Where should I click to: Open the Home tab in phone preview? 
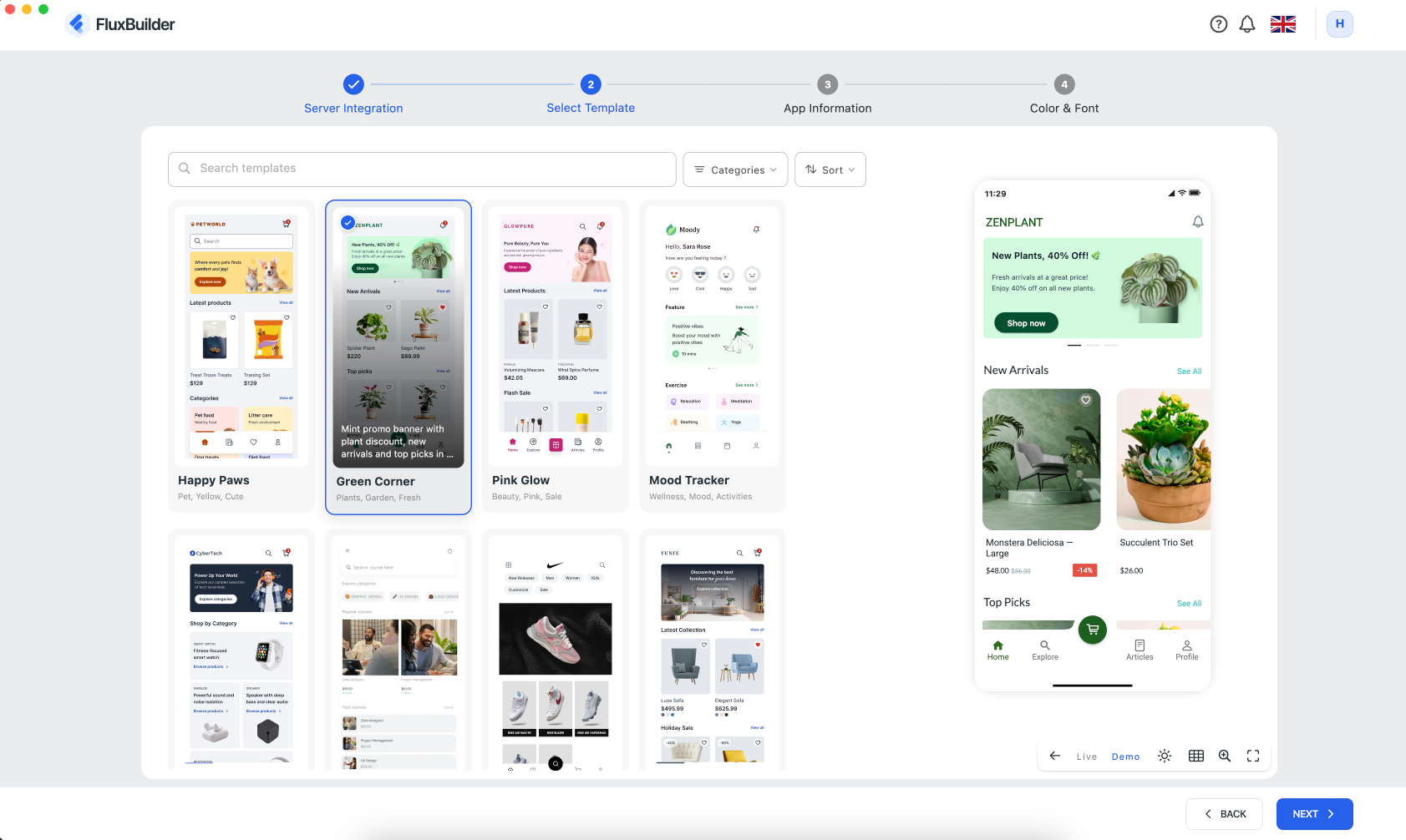coord(997,650)
